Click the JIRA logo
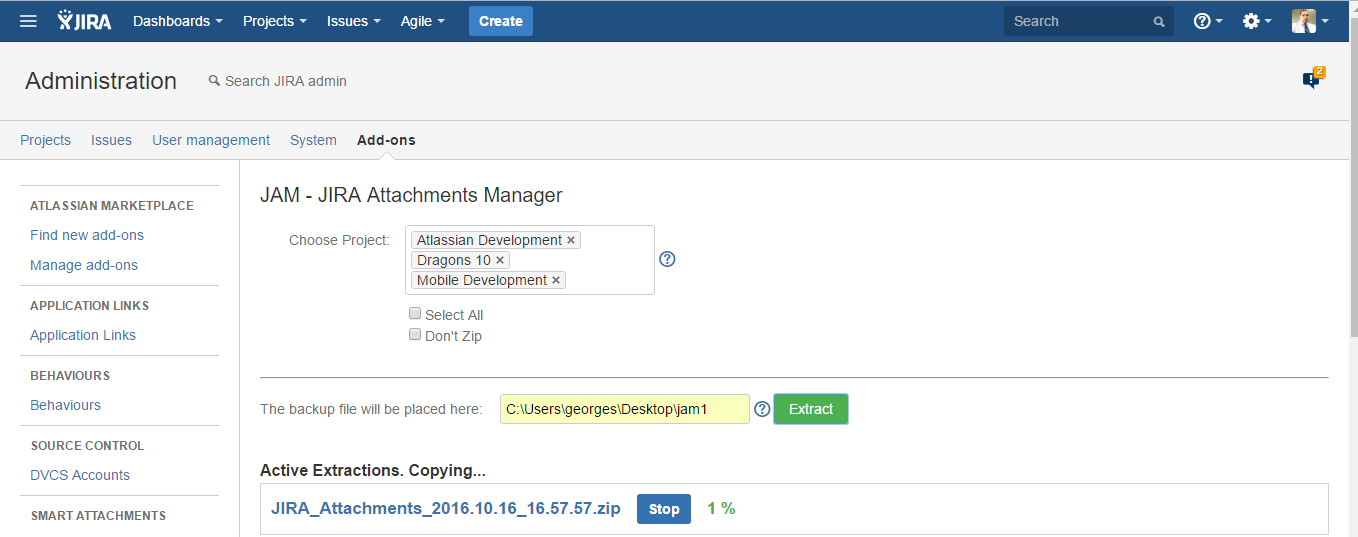The height and width of the screenshot is (537, 1358). [85, 21]
